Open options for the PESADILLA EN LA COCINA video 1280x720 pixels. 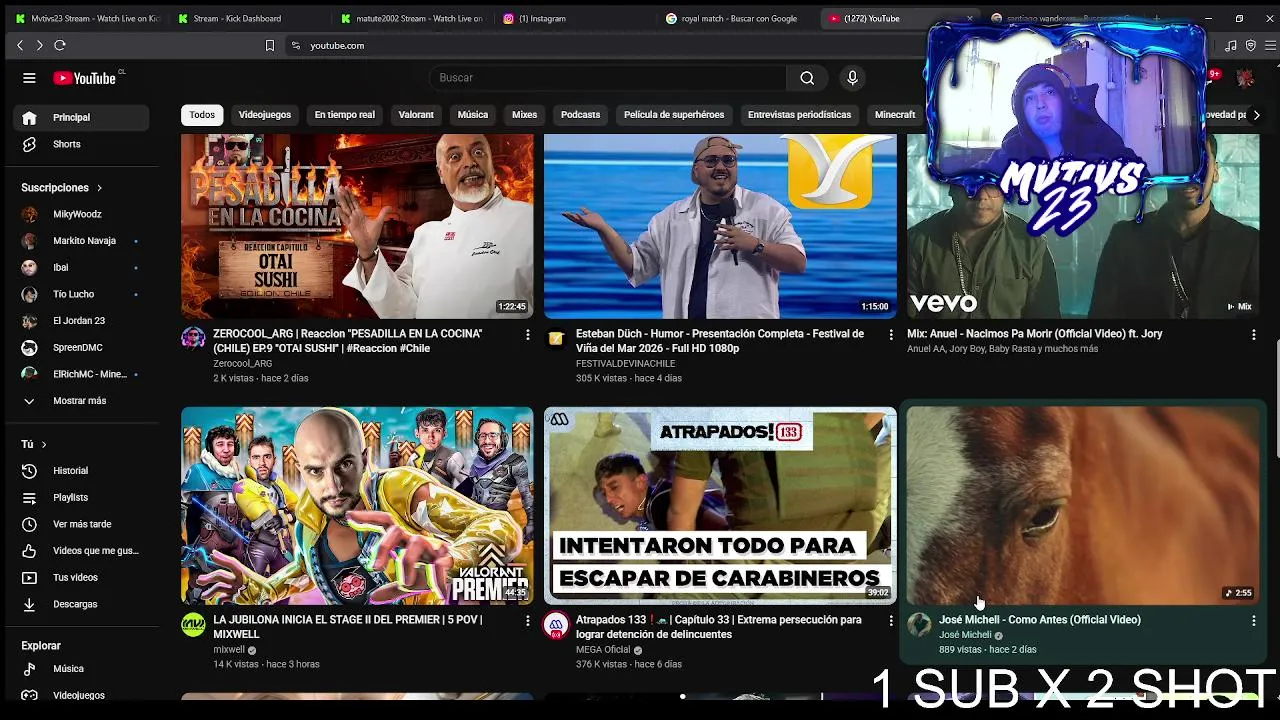pos(528,335)
